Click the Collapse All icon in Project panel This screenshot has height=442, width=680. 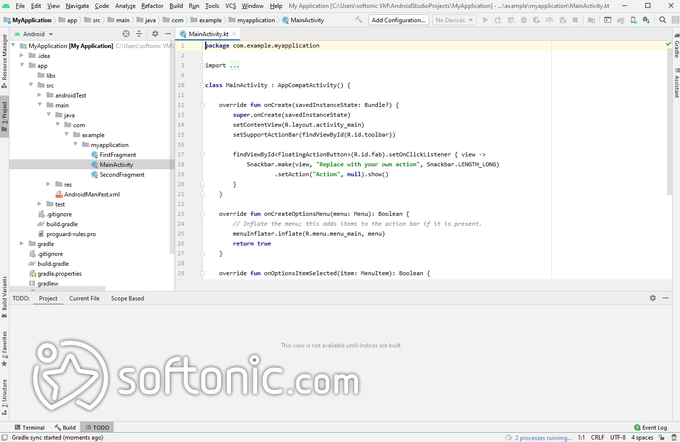coord(139,34)
